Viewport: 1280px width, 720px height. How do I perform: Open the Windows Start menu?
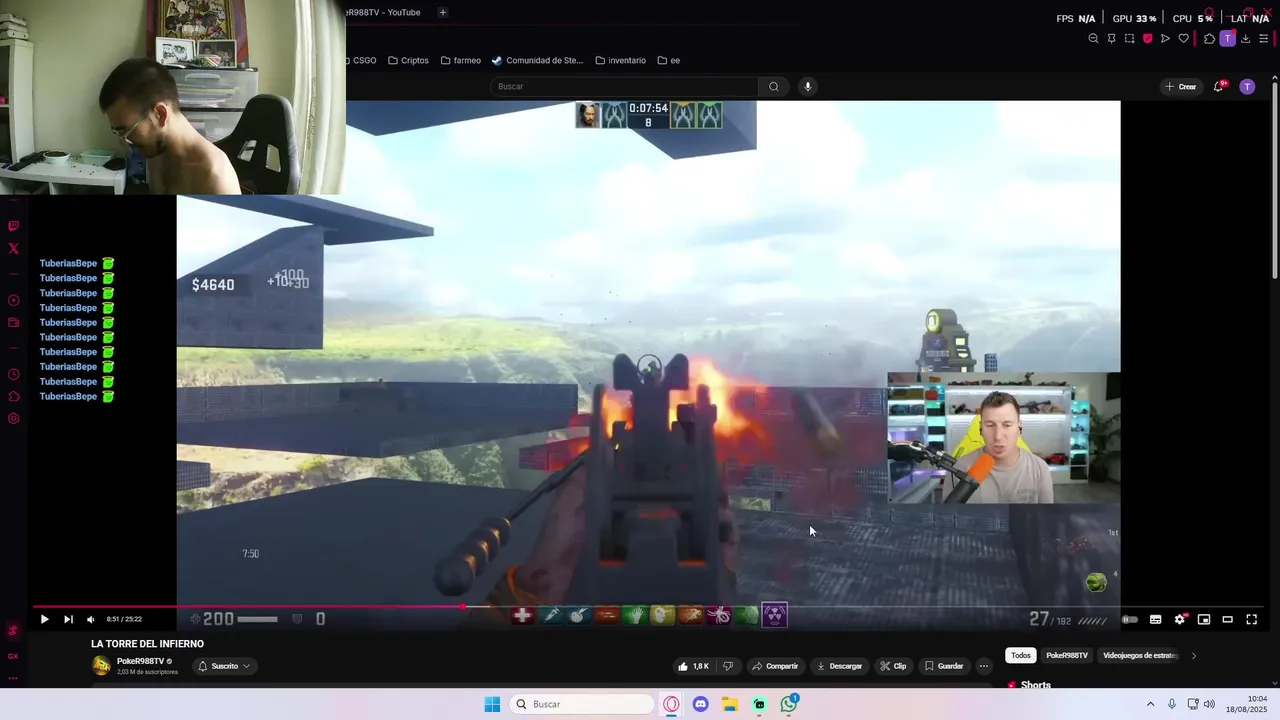click(492, 704)
